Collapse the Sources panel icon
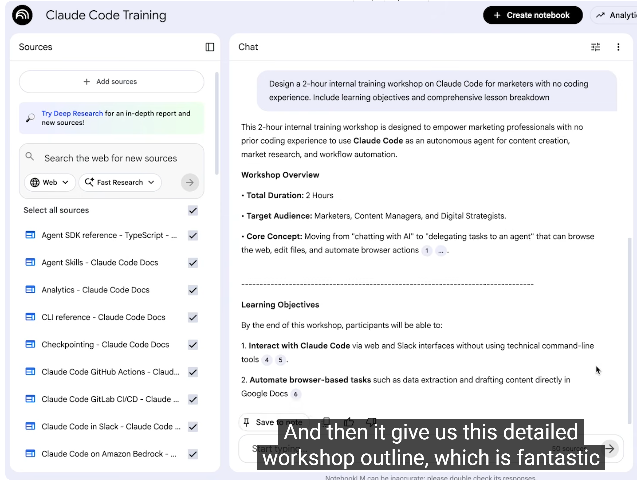 tap(210, 47)
